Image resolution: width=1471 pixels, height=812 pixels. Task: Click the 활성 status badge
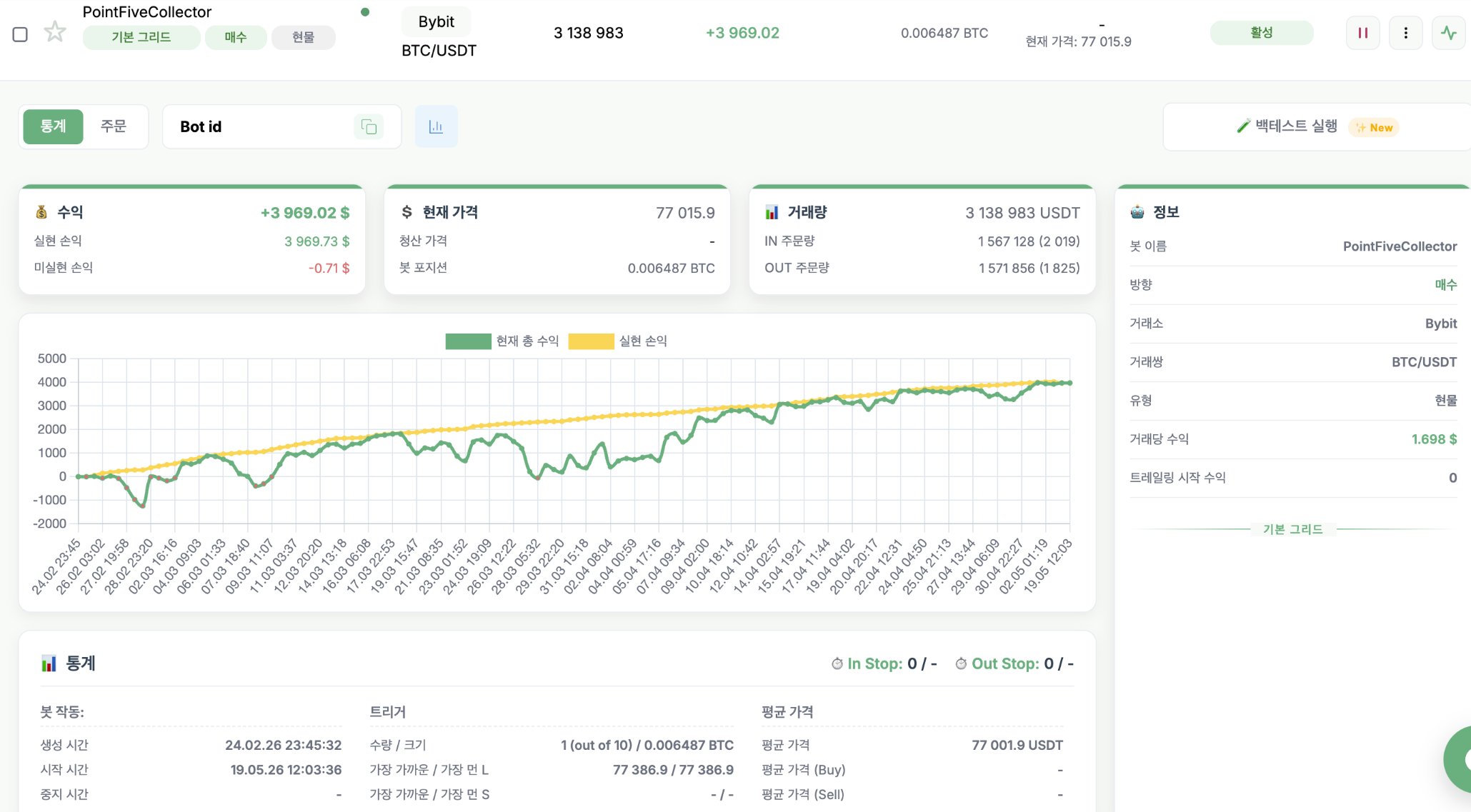coord(1261,32)
